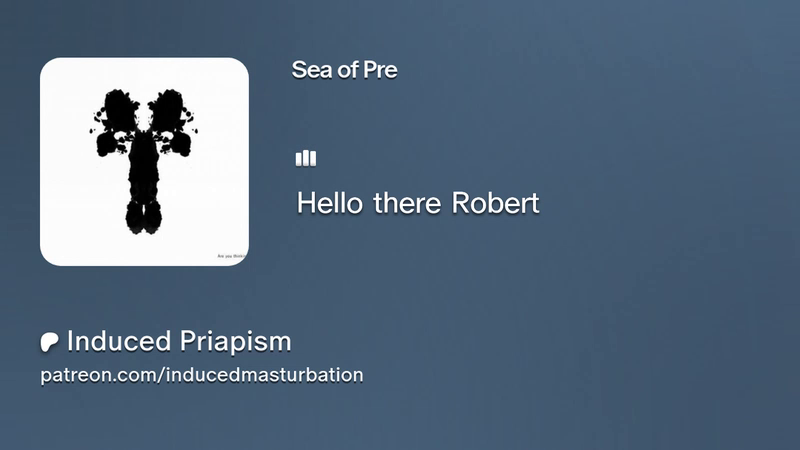Click the word 'Induced' beside Patreon logo
Screen dimensions: 800x450
click(x=119, y=341)
